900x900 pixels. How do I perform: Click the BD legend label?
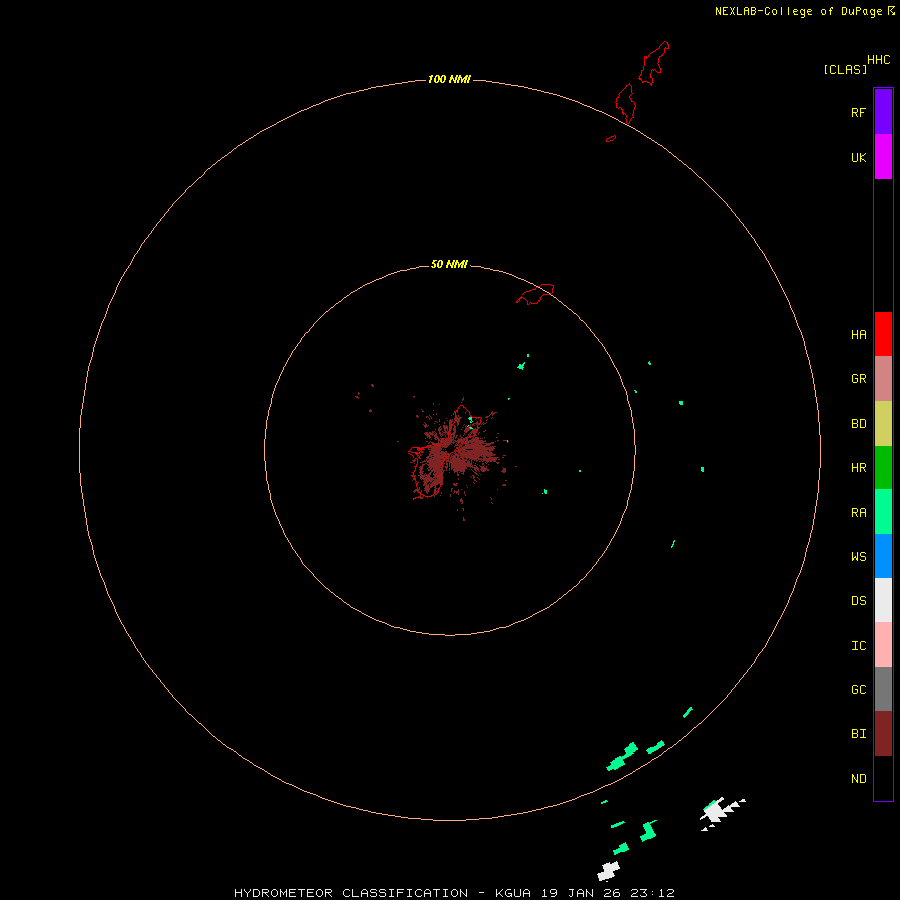(x=858, y=424)
